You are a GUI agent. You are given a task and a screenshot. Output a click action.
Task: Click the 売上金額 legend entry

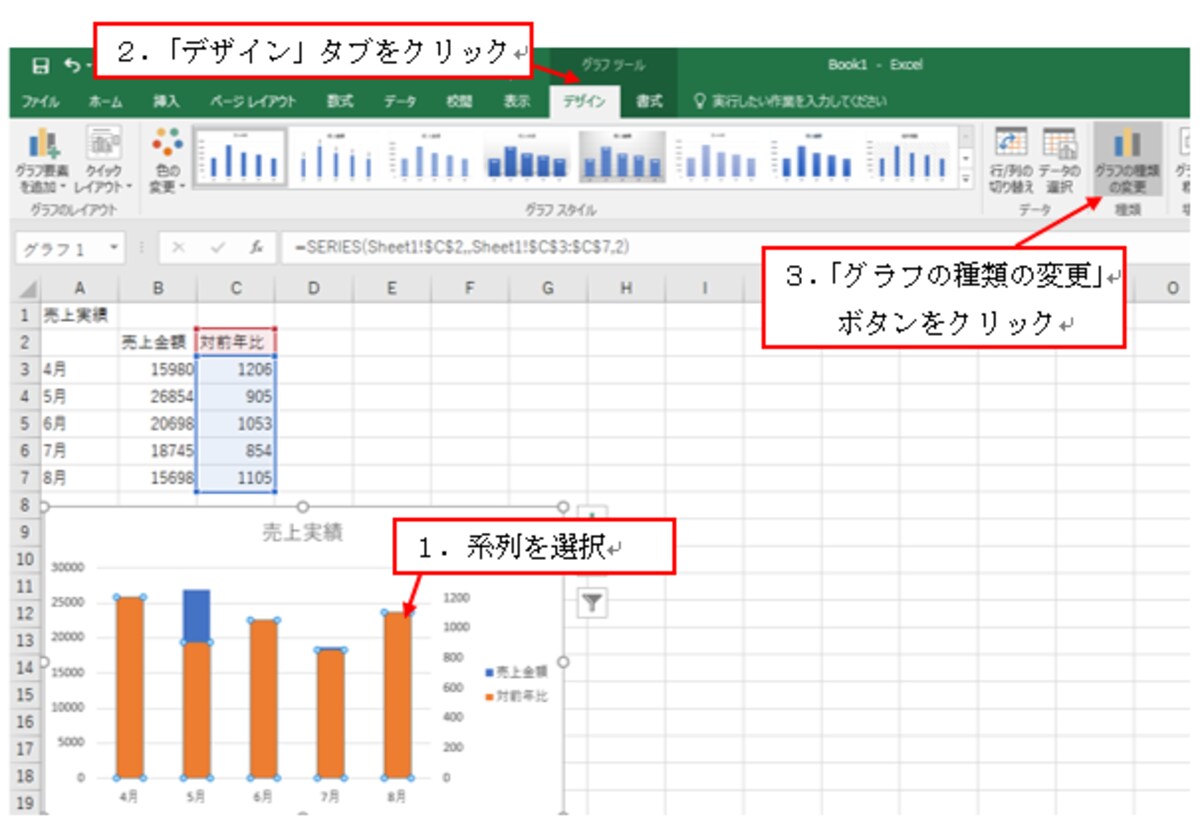pyautogui.click(x=517, y=672)
